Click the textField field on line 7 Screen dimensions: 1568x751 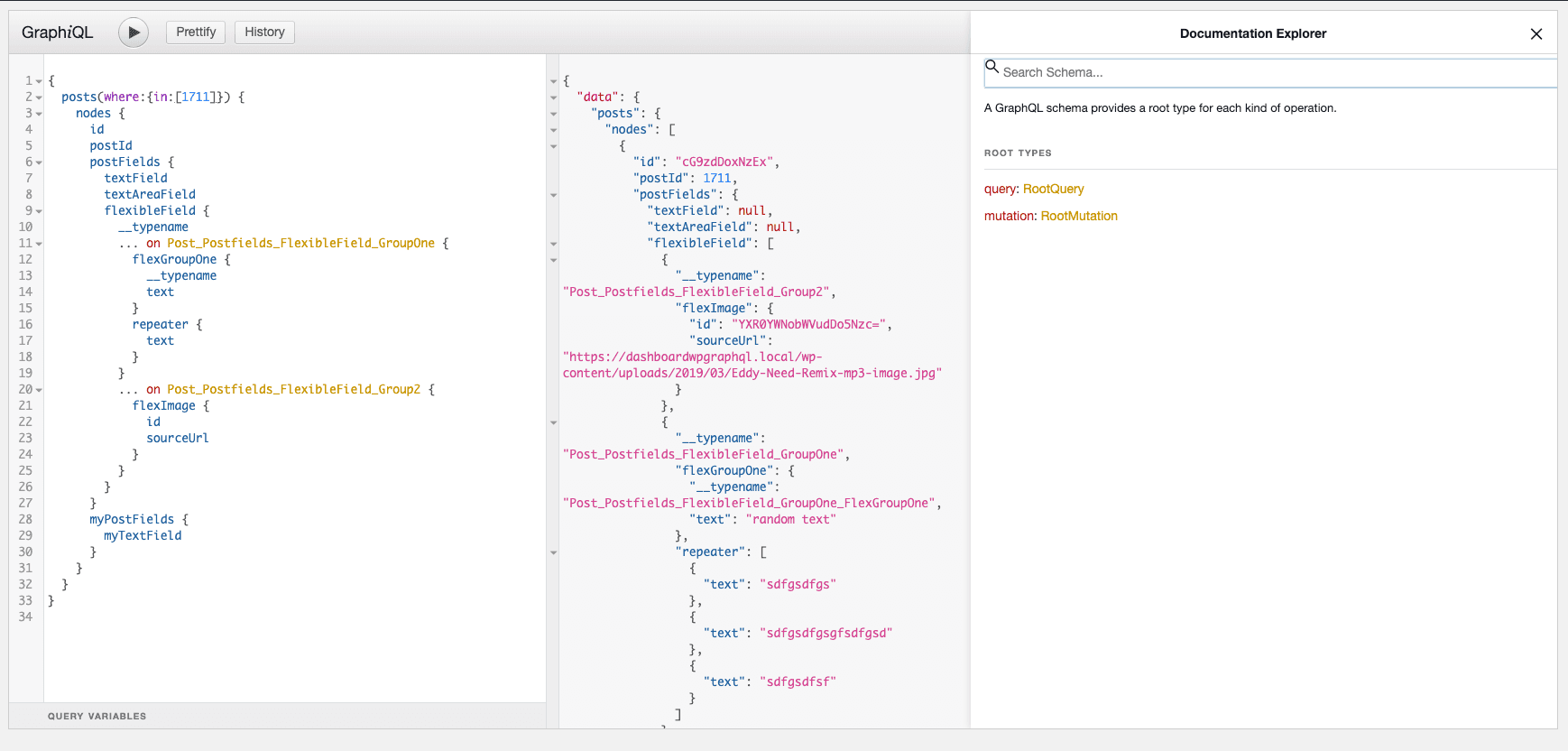tap(136, 178)
